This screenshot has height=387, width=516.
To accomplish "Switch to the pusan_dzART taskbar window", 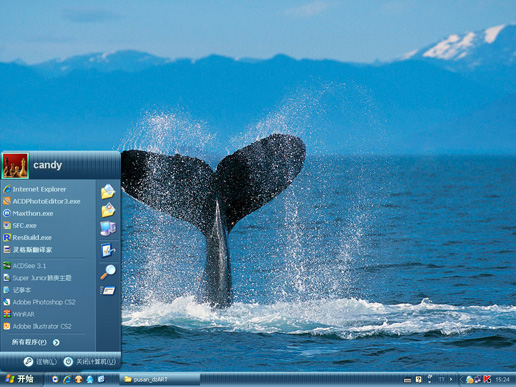I will click(159, 379).
